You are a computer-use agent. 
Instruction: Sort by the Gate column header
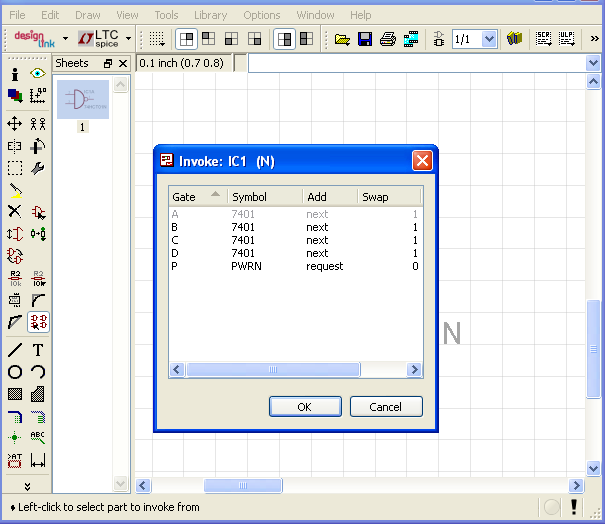tap(197, 197)
